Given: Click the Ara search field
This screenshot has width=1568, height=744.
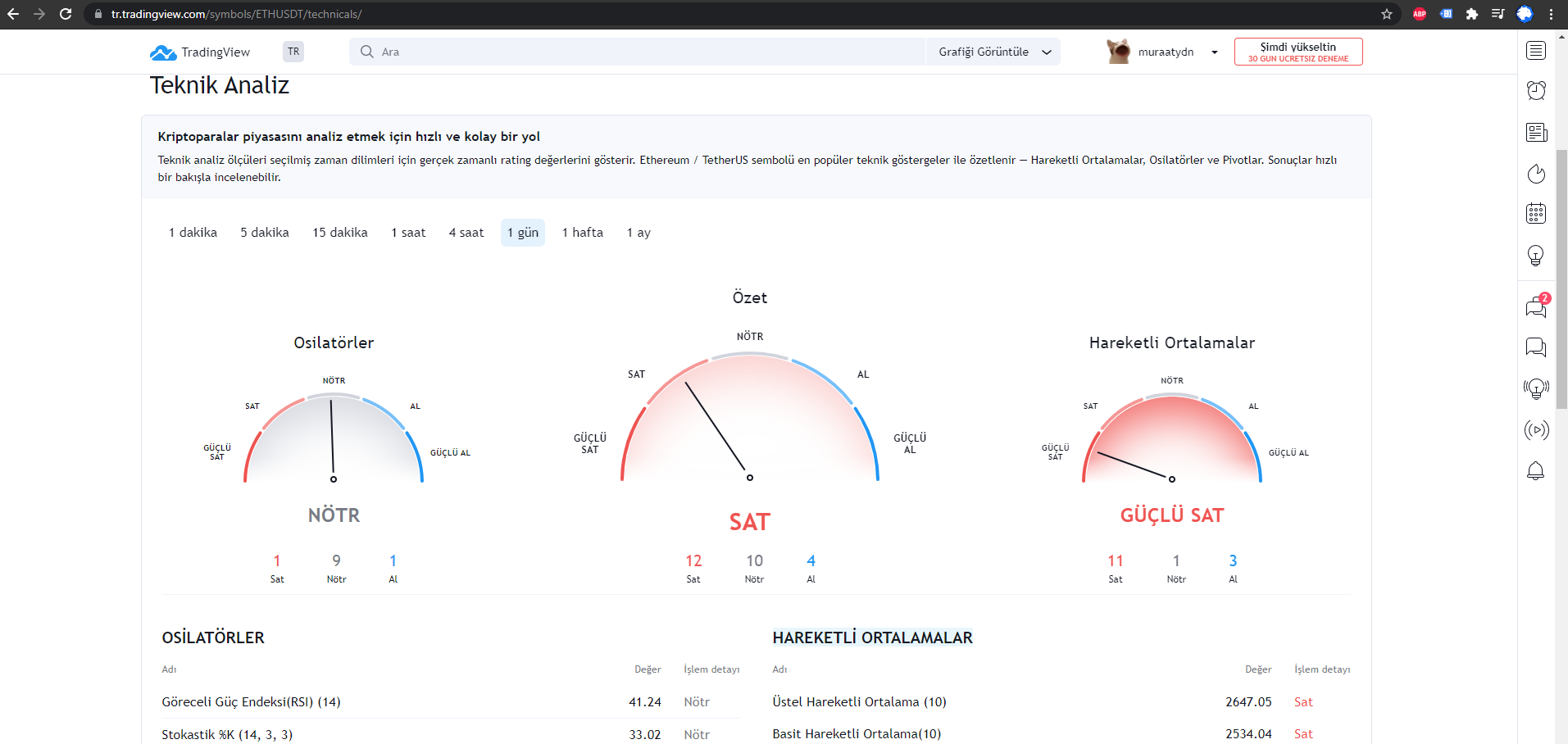Looking at the screenshot, I should (637, 52).
